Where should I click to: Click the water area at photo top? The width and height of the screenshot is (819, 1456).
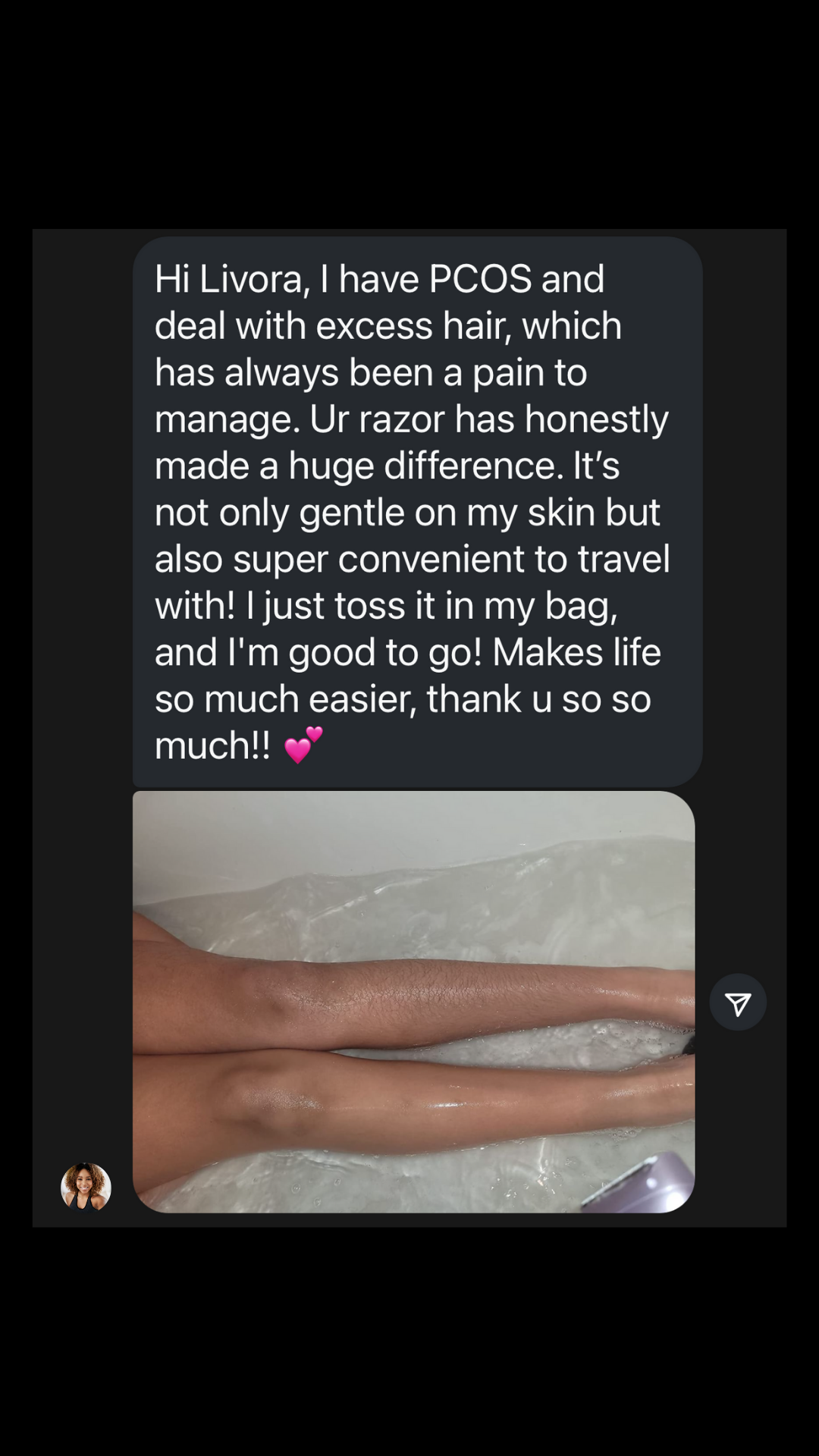(x=413, y=849)
